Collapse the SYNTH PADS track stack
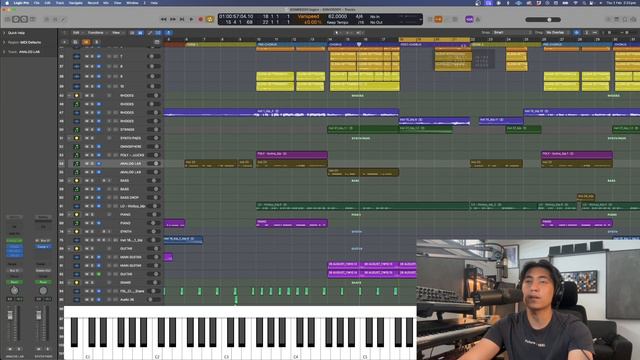 pyautogui.click(x=69, y=138)
